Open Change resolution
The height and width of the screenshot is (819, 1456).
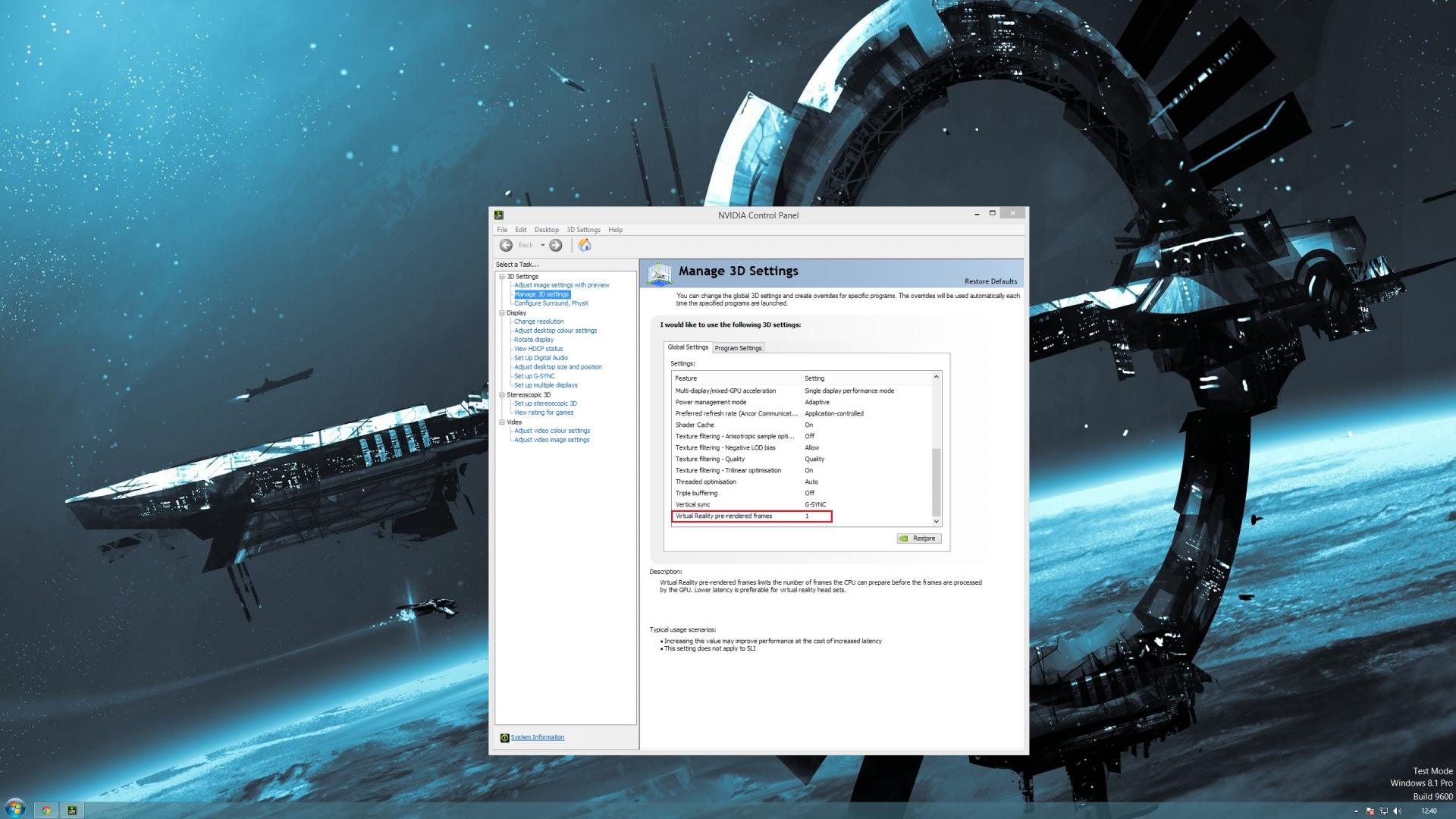[x=539, y=322]
